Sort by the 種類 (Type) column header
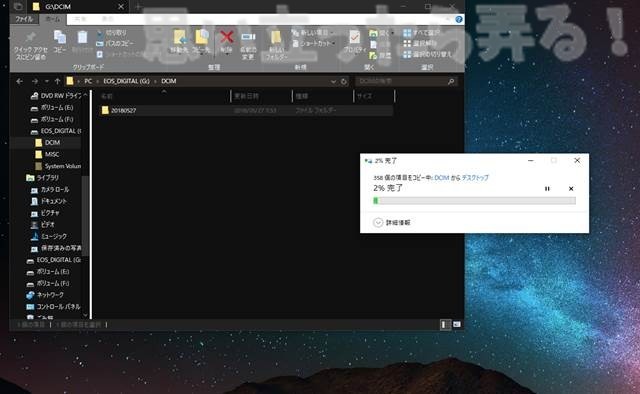 323,96
